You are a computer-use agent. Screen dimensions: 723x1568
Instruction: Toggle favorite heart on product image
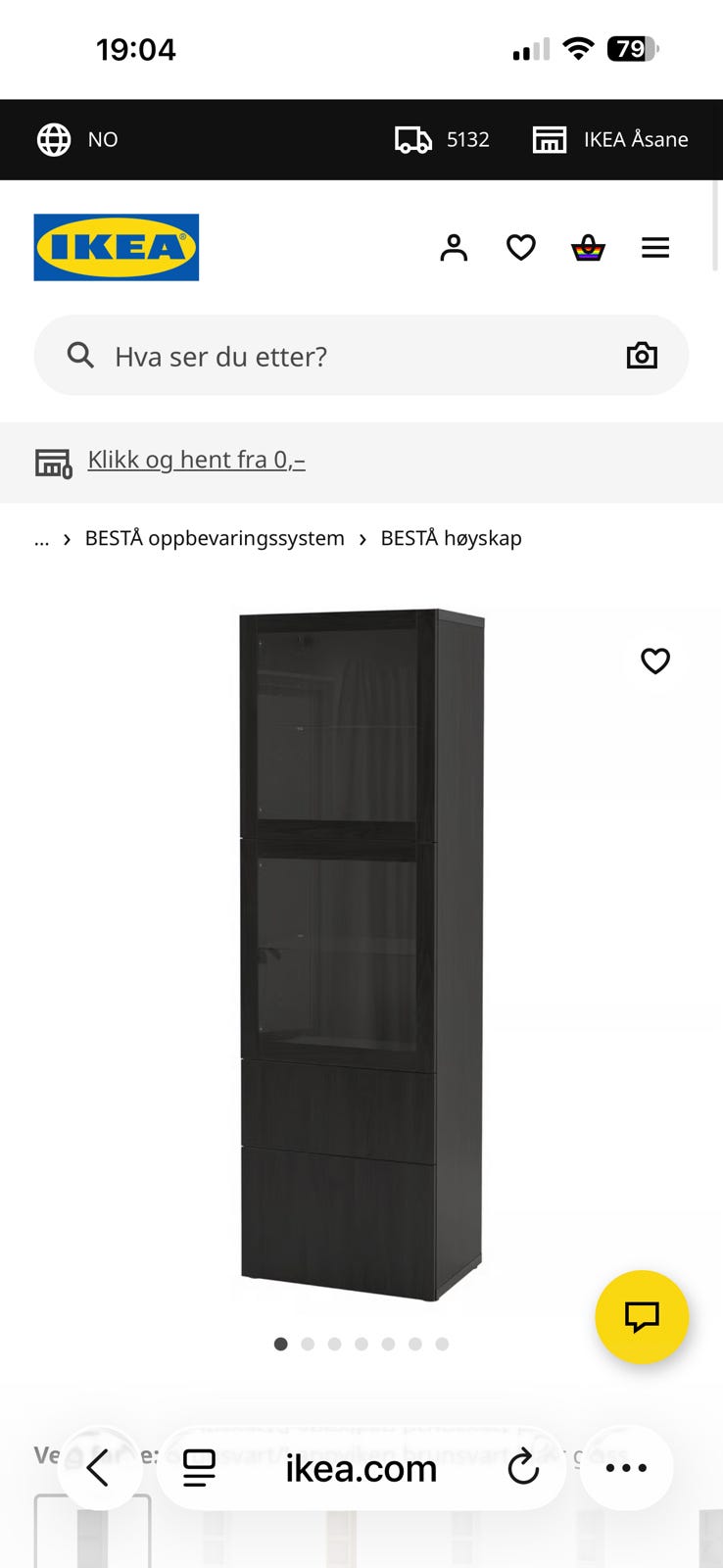(655, 661)
